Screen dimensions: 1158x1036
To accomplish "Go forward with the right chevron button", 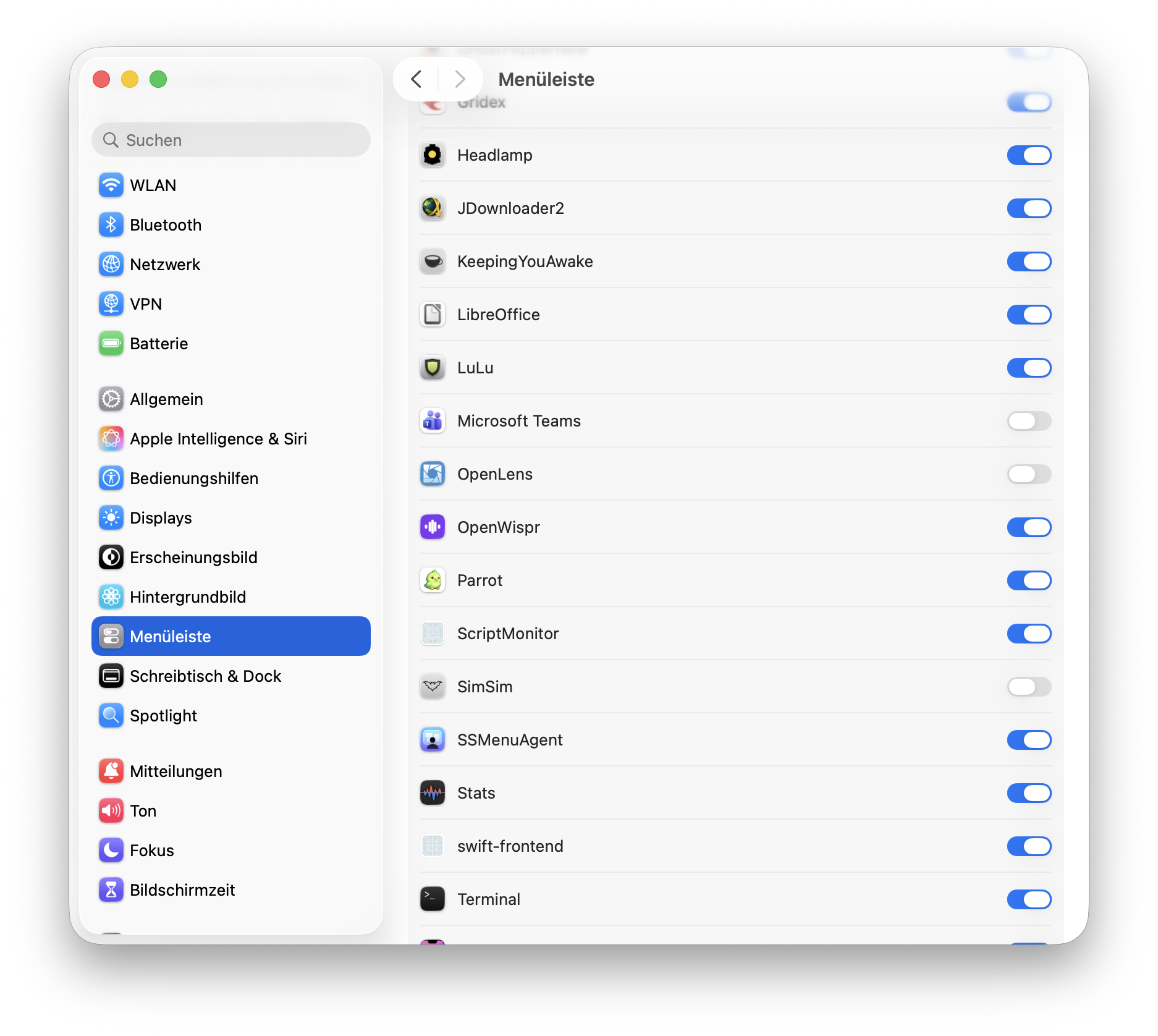I will [460, 79].
